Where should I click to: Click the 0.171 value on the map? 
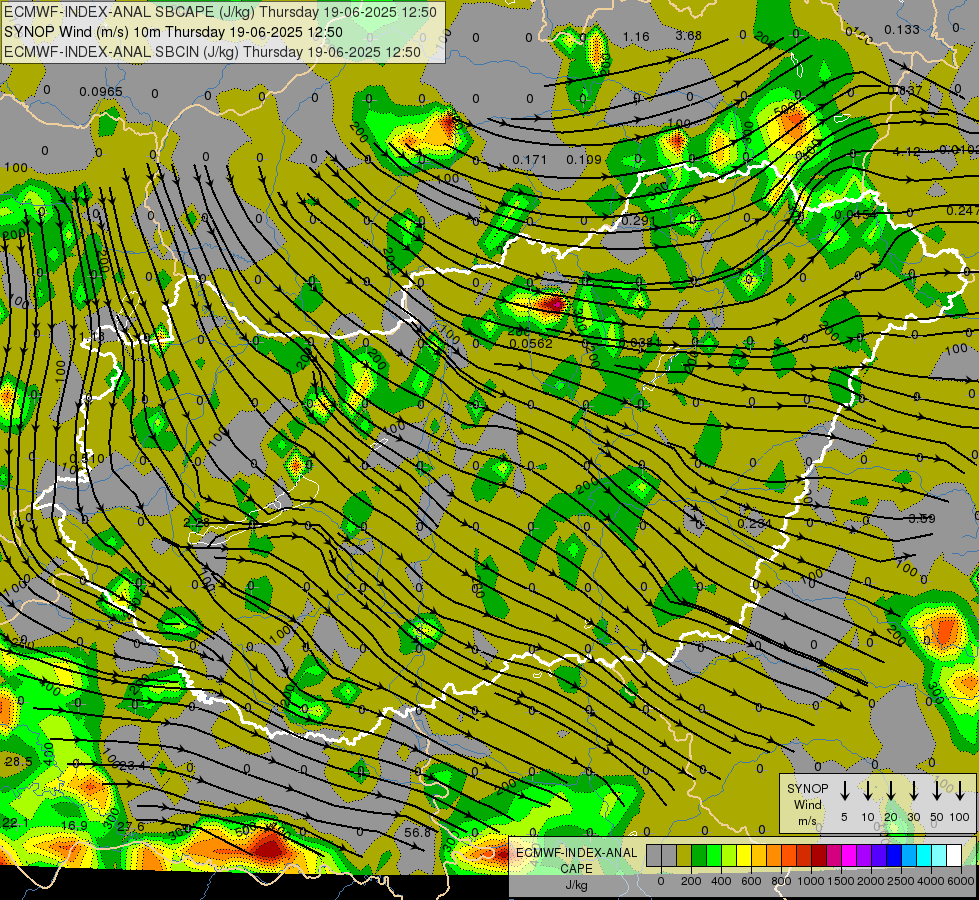point(529,160)
